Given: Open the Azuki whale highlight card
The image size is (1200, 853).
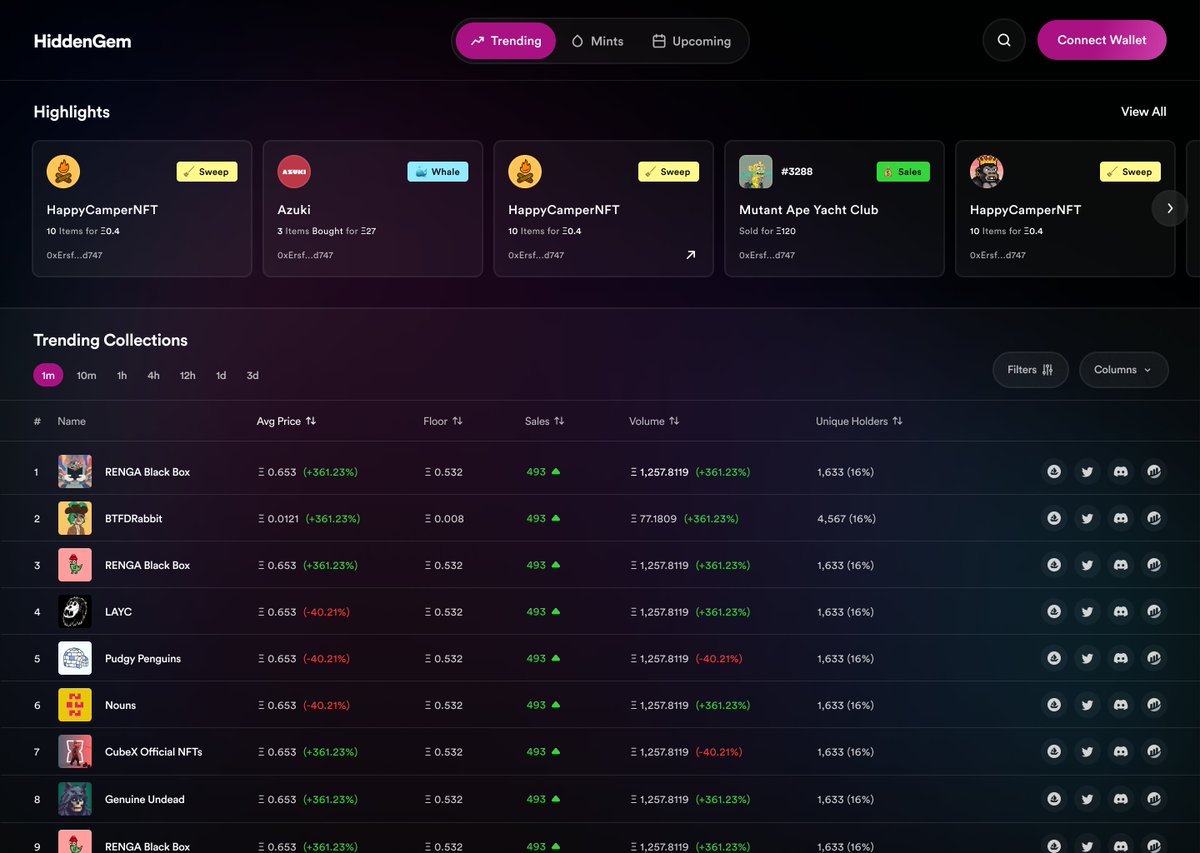Looking at the screenshot, I should click(x=373, y=208).
